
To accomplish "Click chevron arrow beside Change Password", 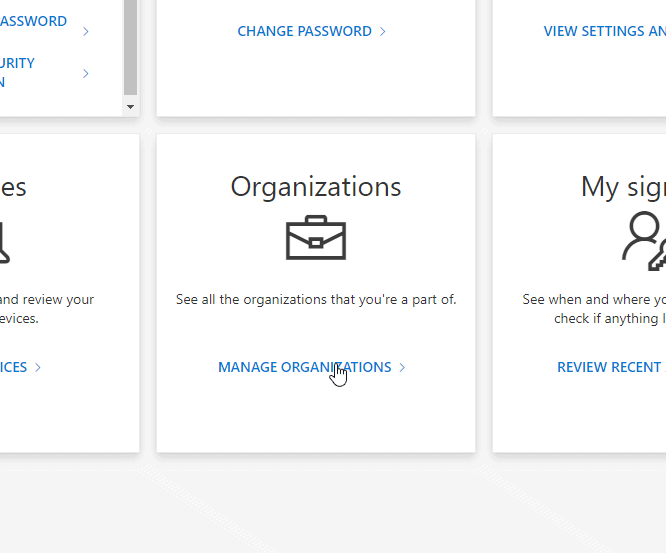I will [383, 31].
